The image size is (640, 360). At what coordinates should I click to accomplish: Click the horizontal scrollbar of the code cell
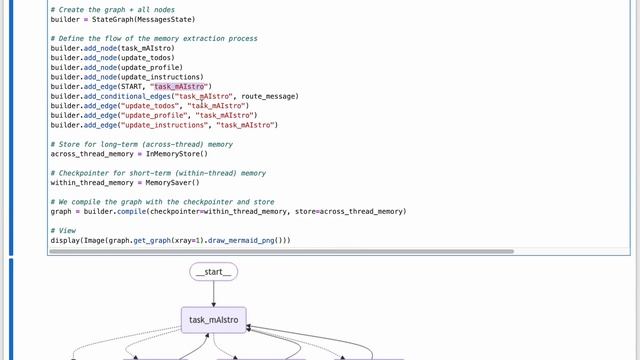click(x=281, y=251)
